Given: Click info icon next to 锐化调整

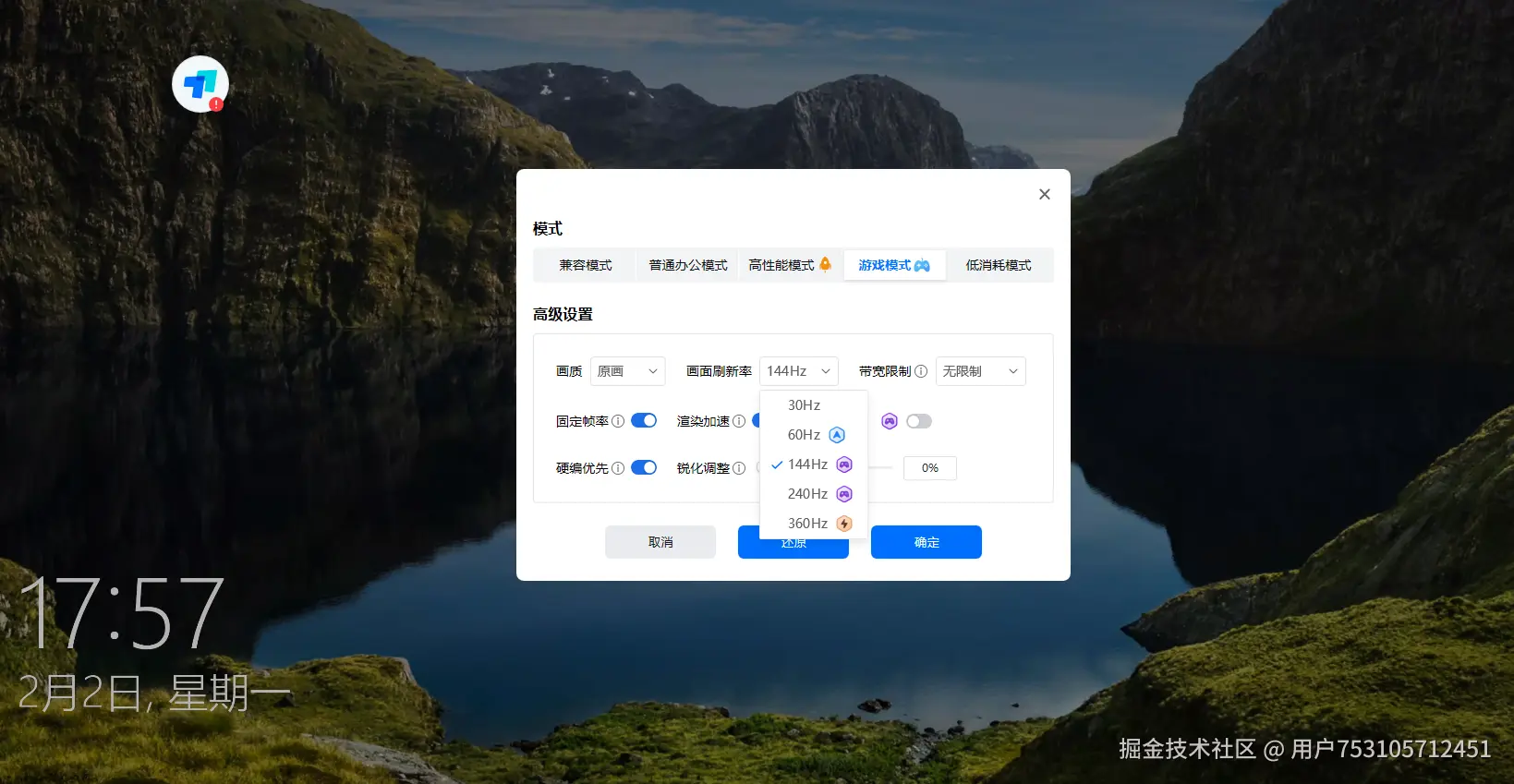Looking at the screenshot, I should [739, 468].
